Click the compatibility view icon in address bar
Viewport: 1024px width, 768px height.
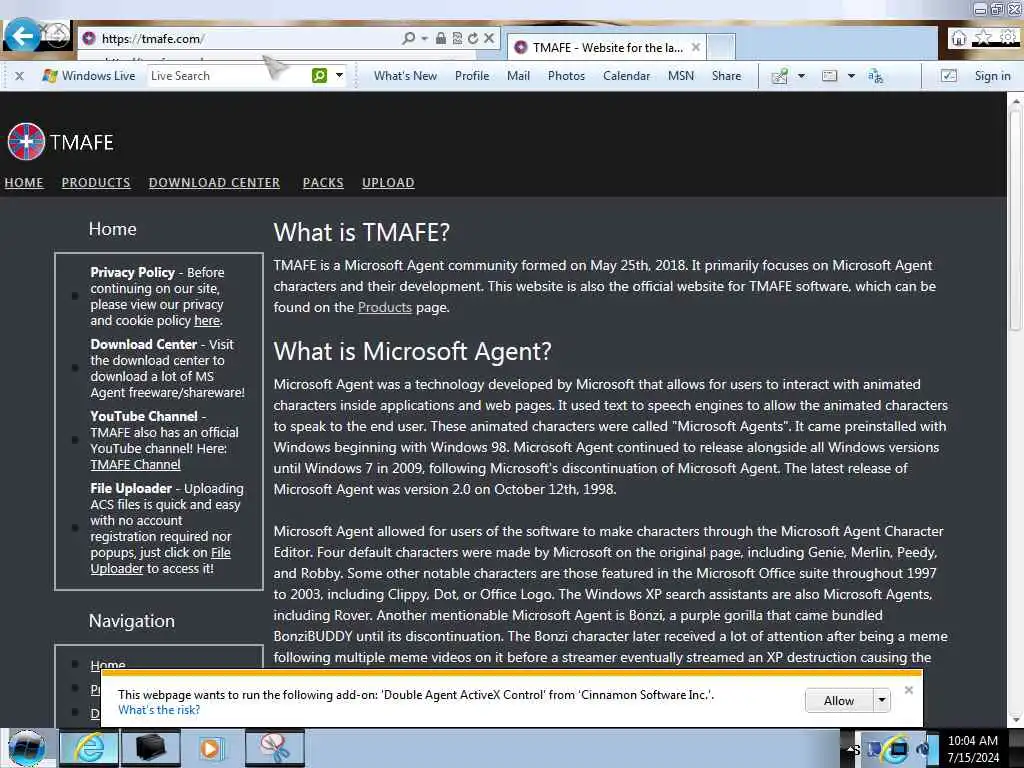tap(457, 39)
